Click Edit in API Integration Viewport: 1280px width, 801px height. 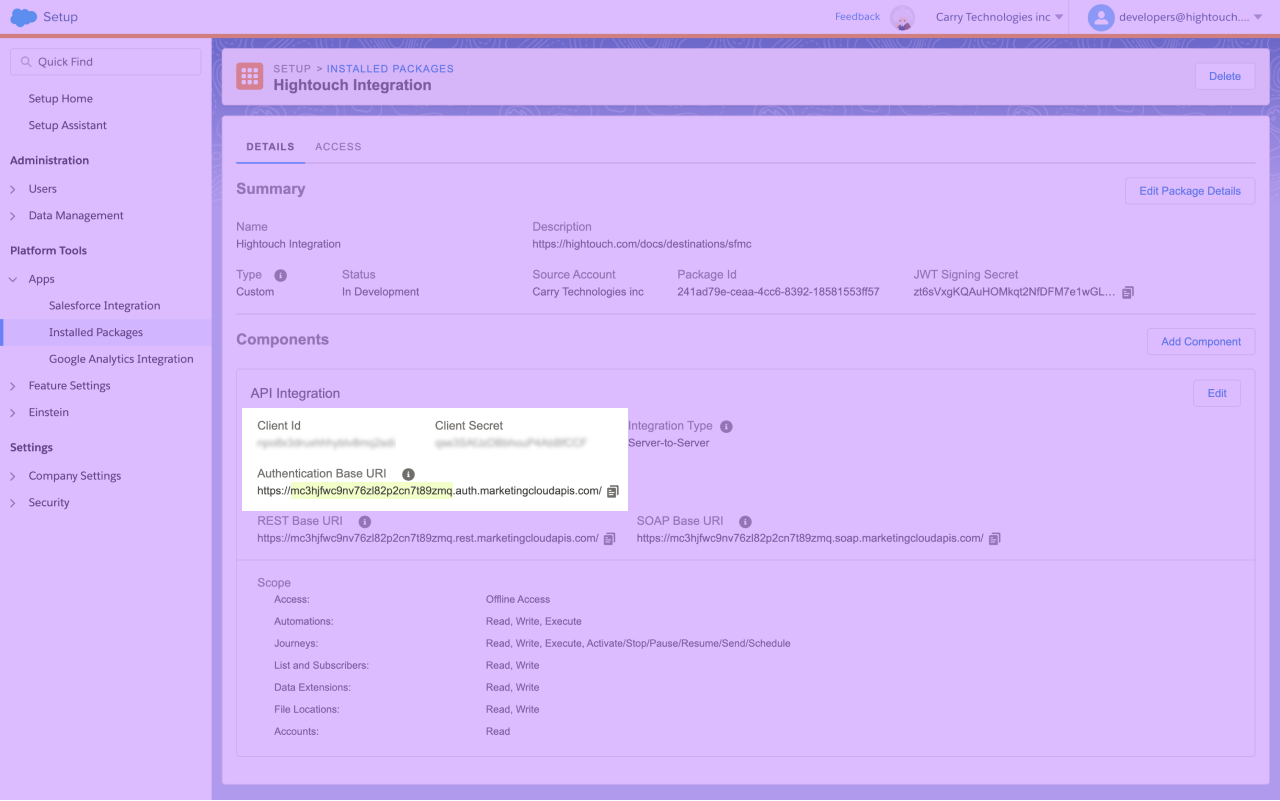click(1217, 393)
